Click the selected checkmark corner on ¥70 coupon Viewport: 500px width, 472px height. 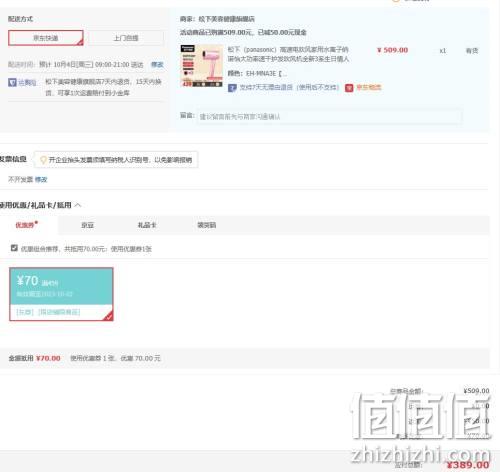tap(108, 316)
